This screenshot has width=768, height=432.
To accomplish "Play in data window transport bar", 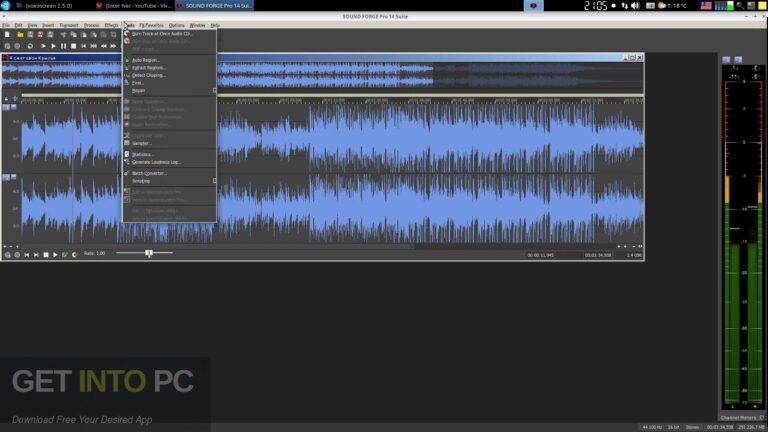I will [55, 255].
